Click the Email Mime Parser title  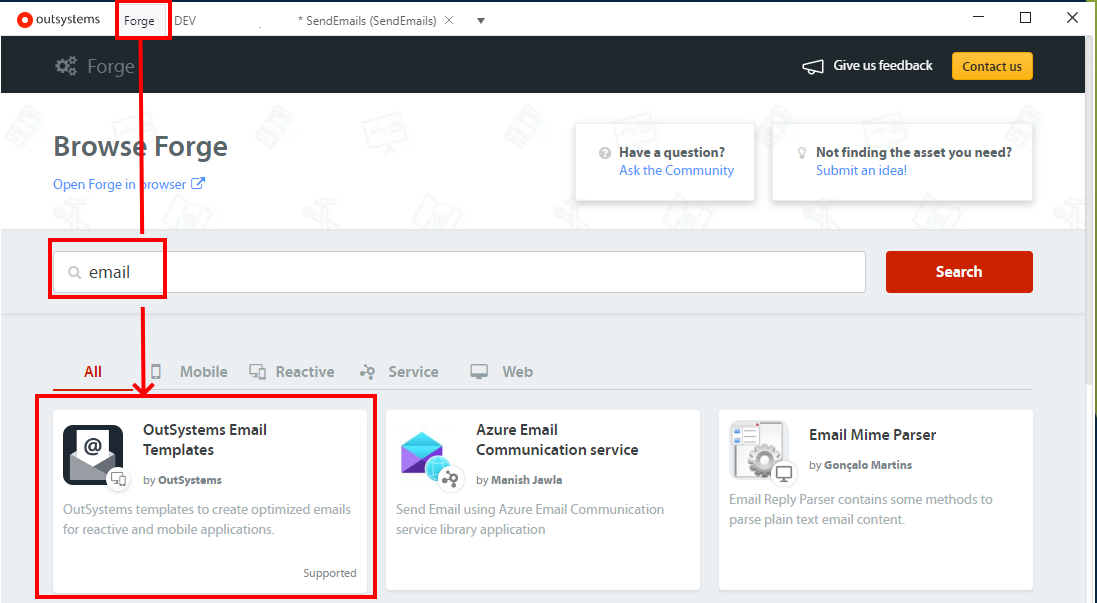click(872, 434)
